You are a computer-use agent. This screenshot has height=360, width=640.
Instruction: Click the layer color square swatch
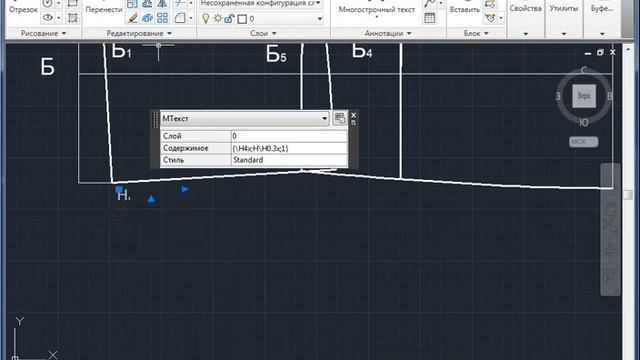pos(242,19)
